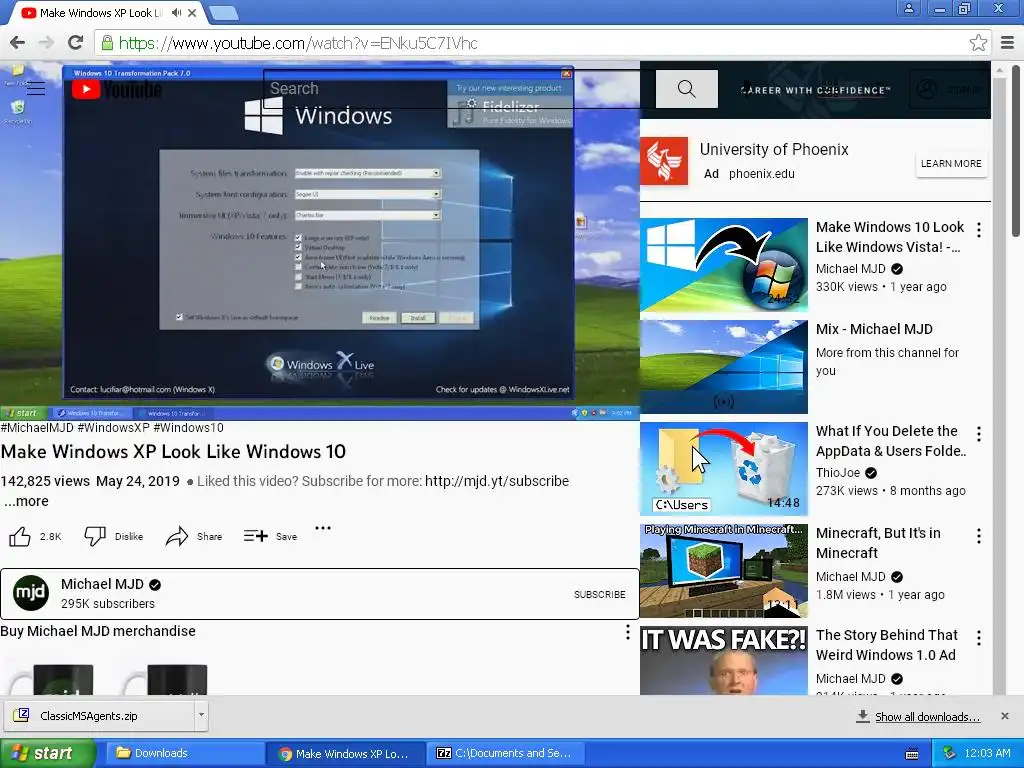
Task: Click the page vertical scrollbar thumb
Action: pos(1016,150)
